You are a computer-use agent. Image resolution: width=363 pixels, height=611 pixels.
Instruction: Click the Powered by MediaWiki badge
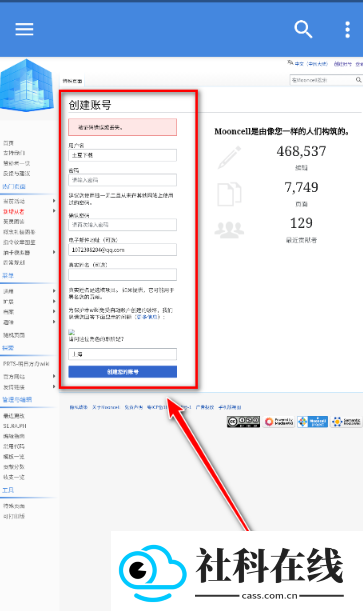coord(279,422)
